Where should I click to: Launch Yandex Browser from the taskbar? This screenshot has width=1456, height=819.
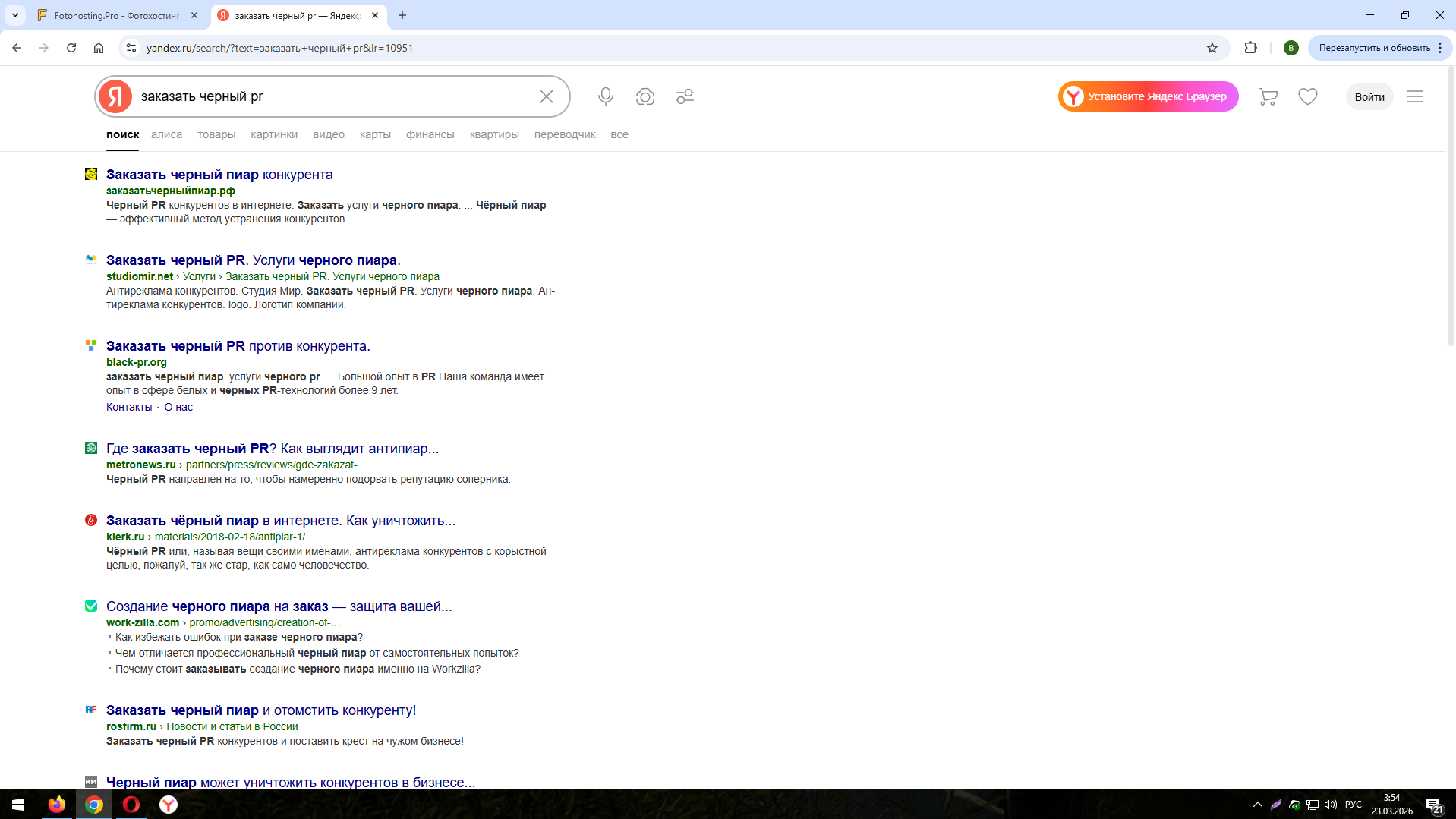(x=169, y=805)
